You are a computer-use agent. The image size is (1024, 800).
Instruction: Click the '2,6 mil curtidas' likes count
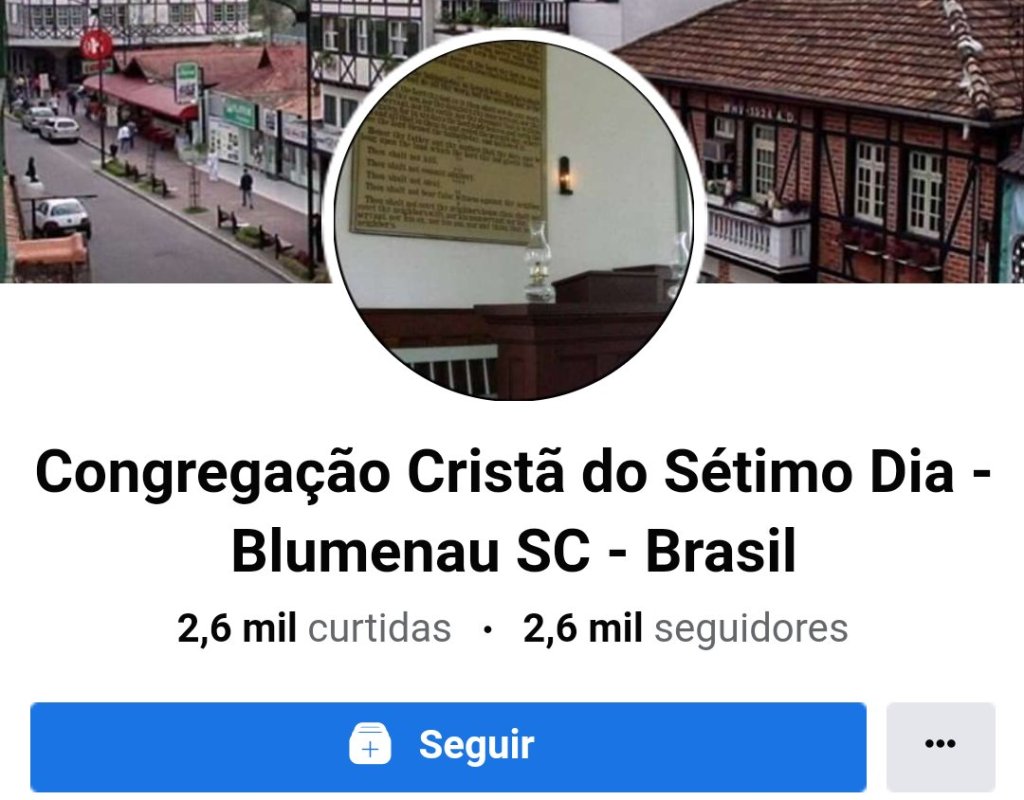coord(314,628)
